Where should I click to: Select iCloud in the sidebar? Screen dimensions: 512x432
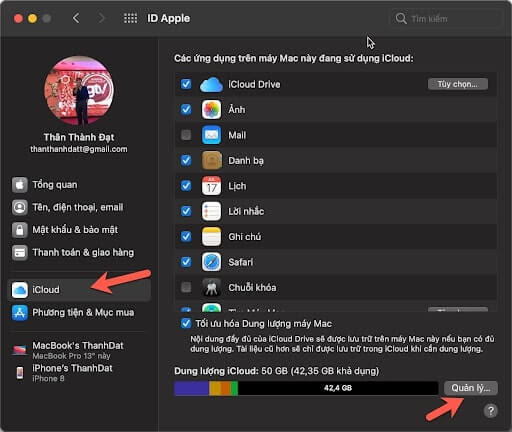coord(79,290)
